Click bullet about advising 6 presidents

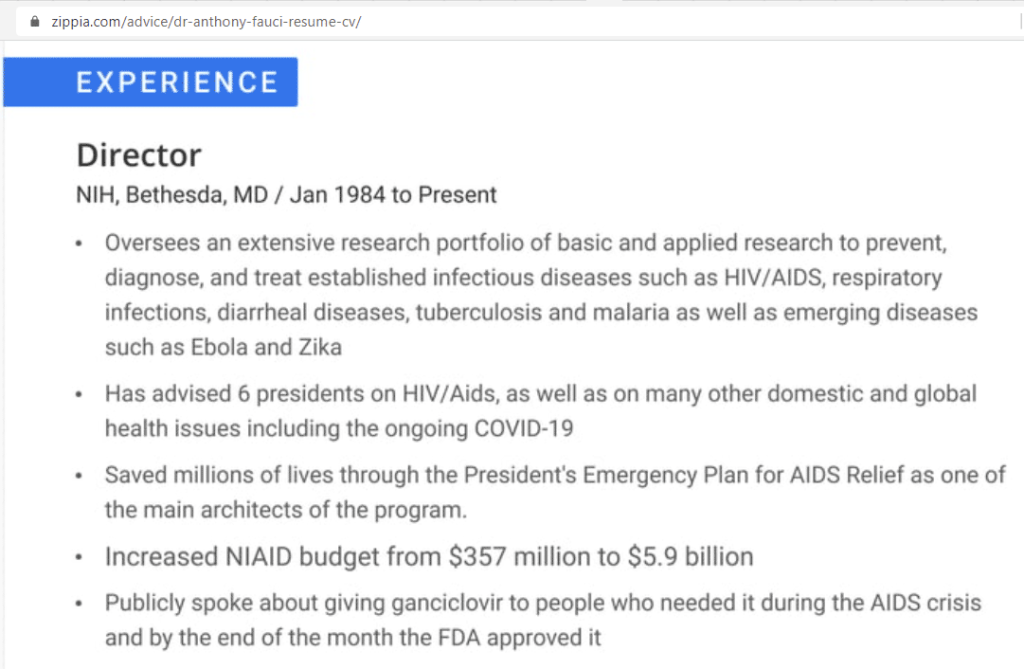[x=541, y=411]
